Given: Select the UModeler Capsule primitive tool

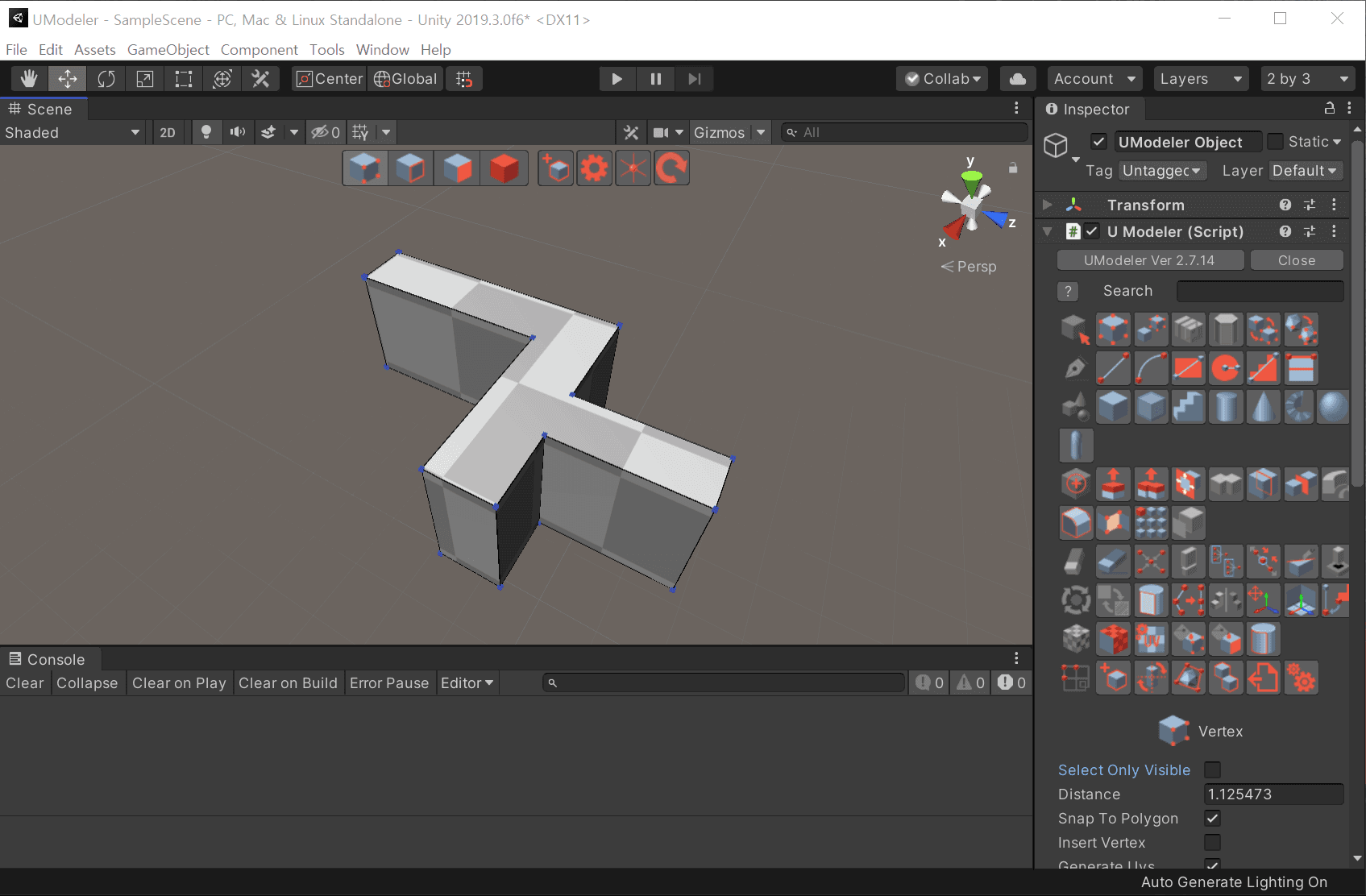Looking at the screenshot, I should [1076, 445].
